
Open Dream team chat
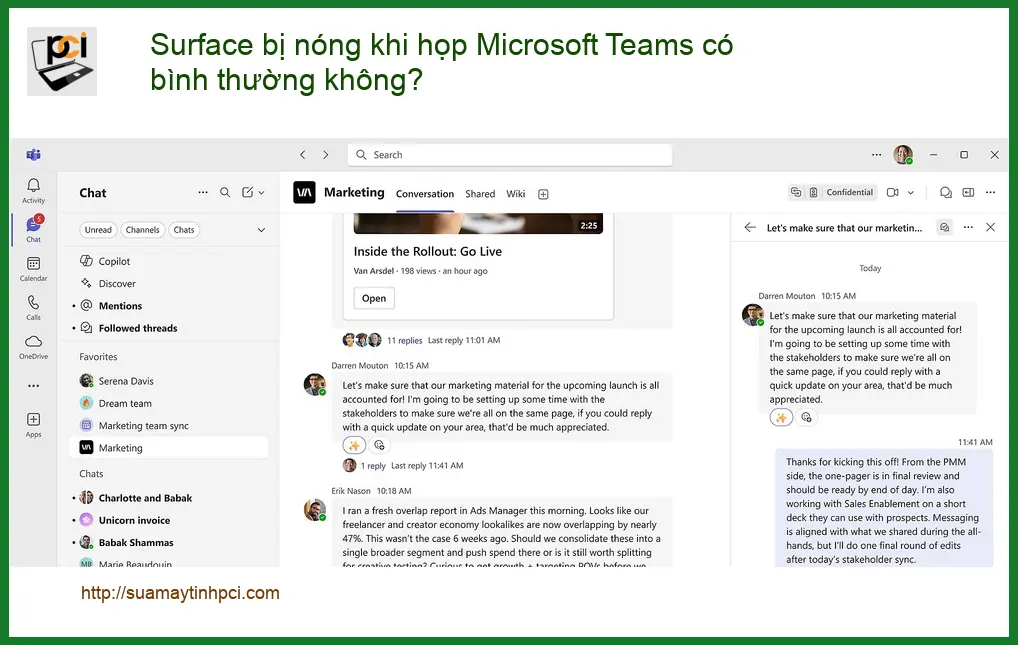(169, 403)
